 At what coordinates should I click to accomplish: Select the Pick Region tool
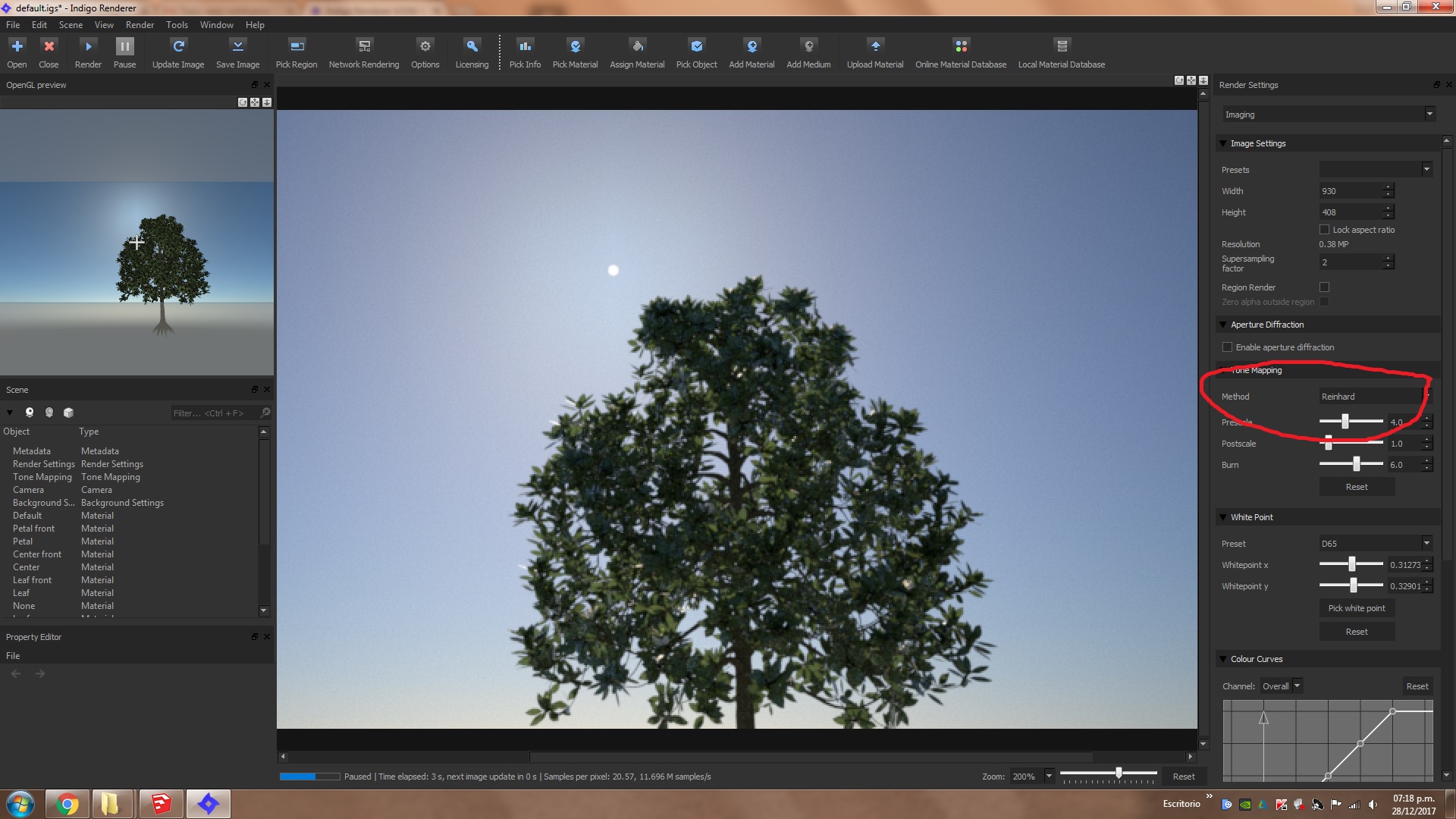[x=297, y=47]
